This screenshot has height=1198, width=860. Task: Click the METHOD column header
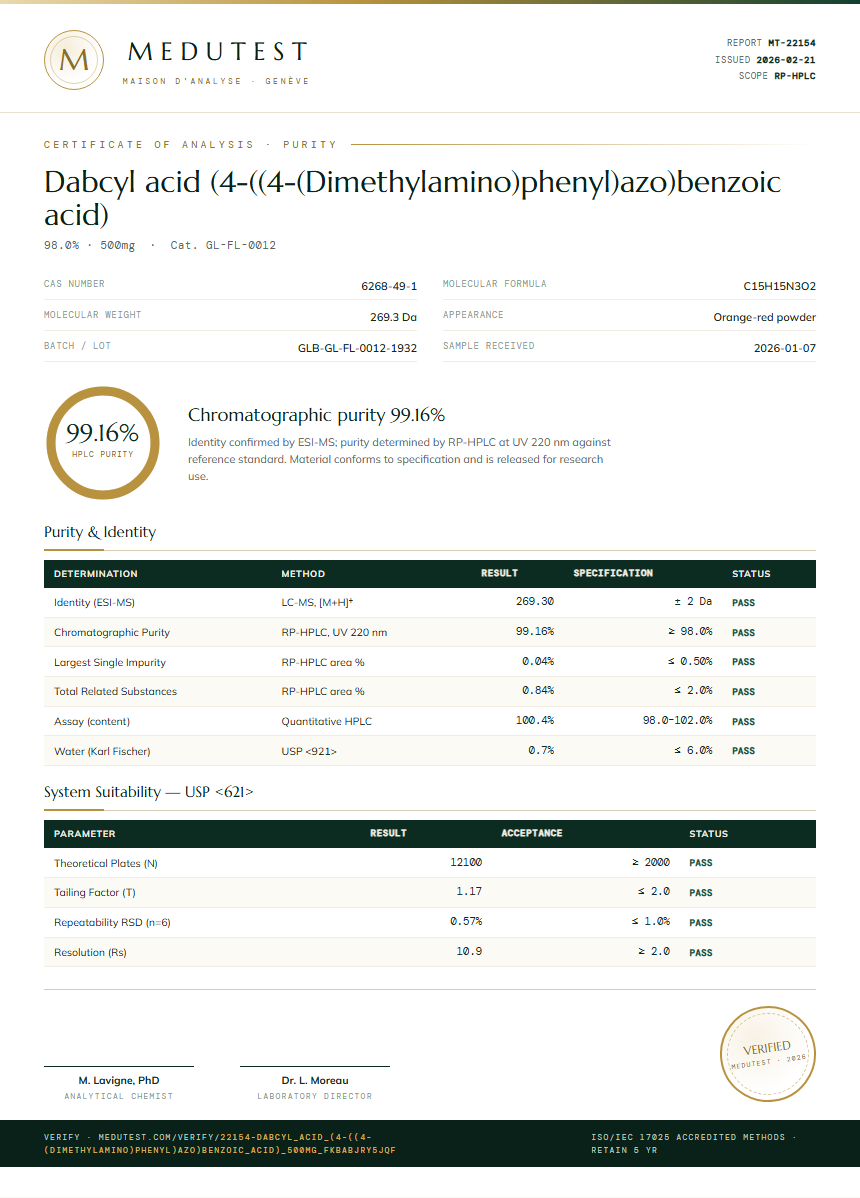(x=303, y=574)
